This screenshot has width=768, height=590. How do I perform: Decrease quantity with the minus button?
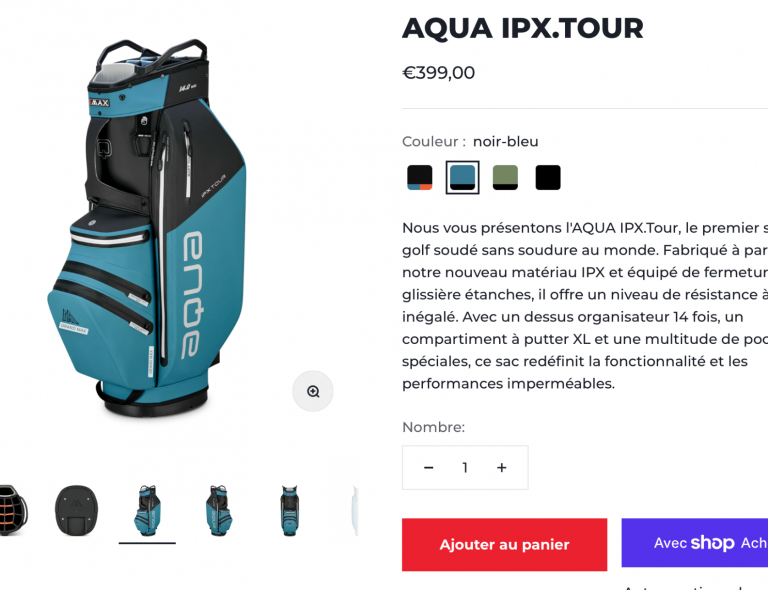(x=429, y=468)
